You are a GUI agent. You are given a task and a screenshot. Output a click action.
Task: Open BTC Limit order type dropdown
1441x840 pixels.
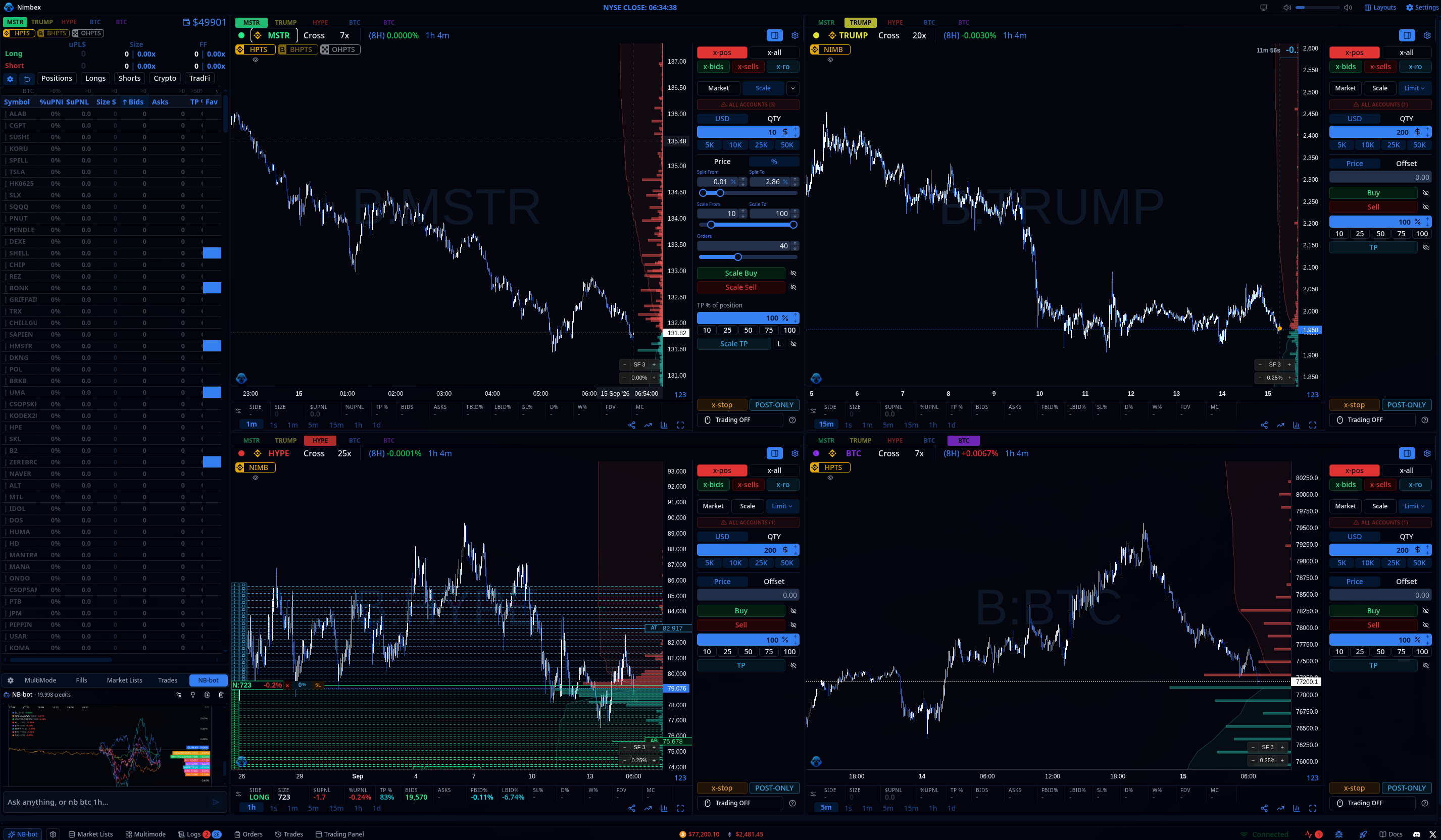pyautogui.click(x=1414, y=506)
